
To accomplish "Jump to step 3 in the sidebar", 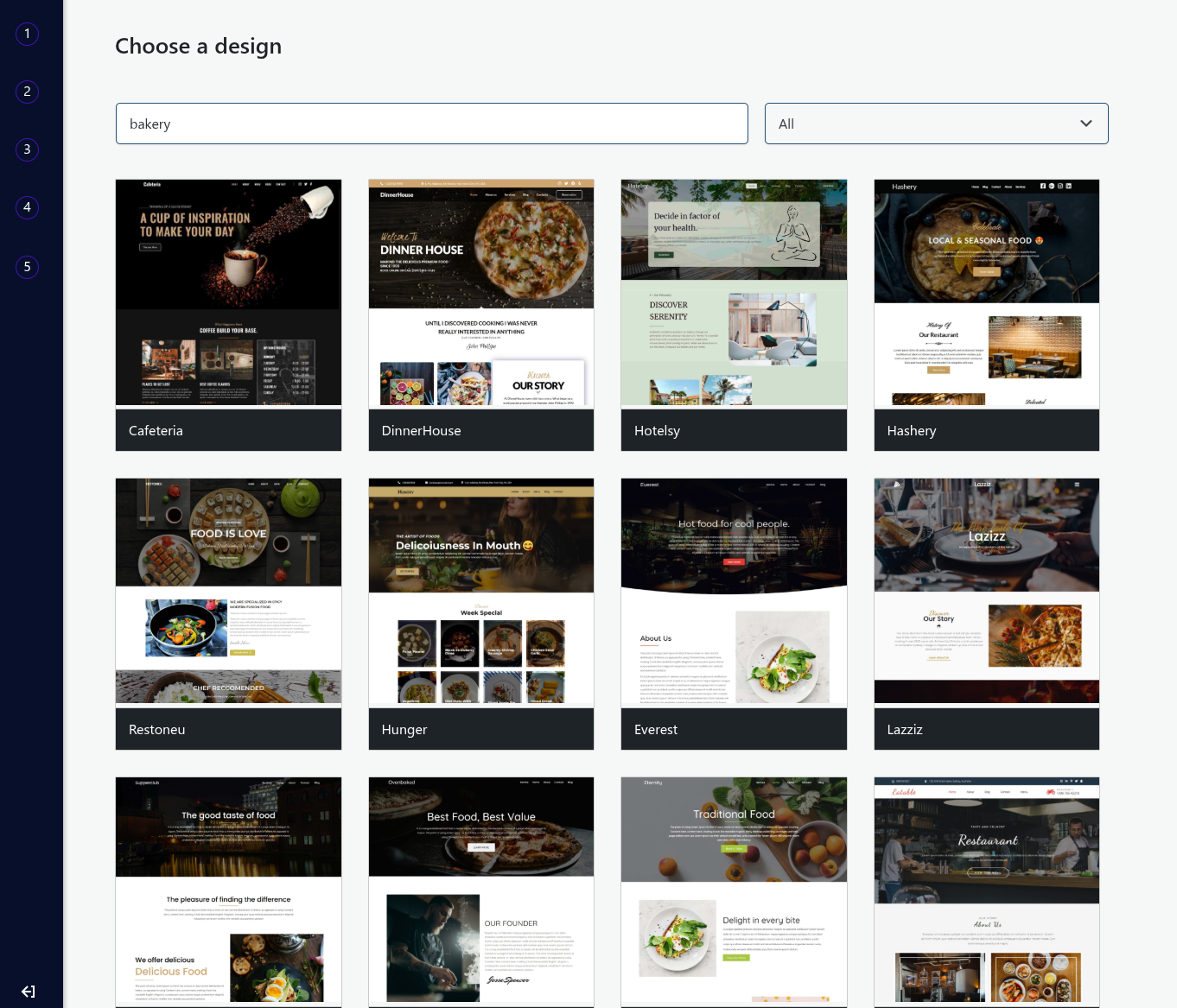I will coord(27,149).
